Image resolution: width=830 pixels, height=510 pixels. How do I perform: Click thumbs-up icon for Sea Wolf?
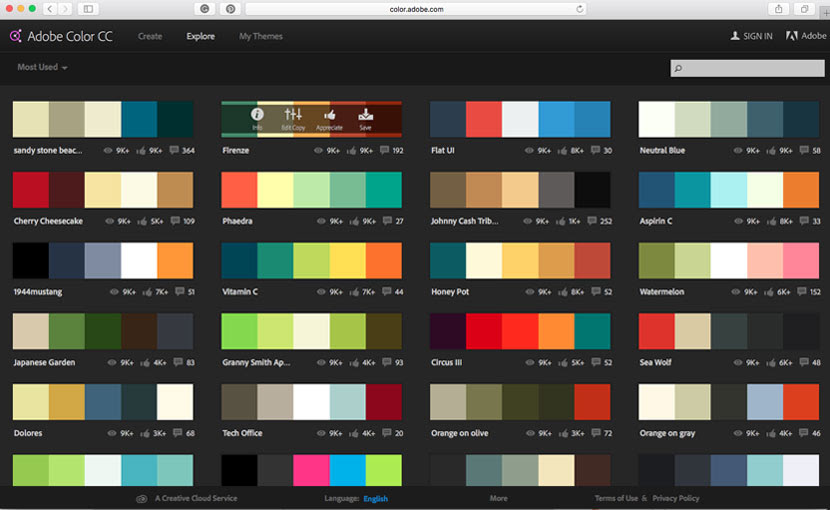click(771, 362)
